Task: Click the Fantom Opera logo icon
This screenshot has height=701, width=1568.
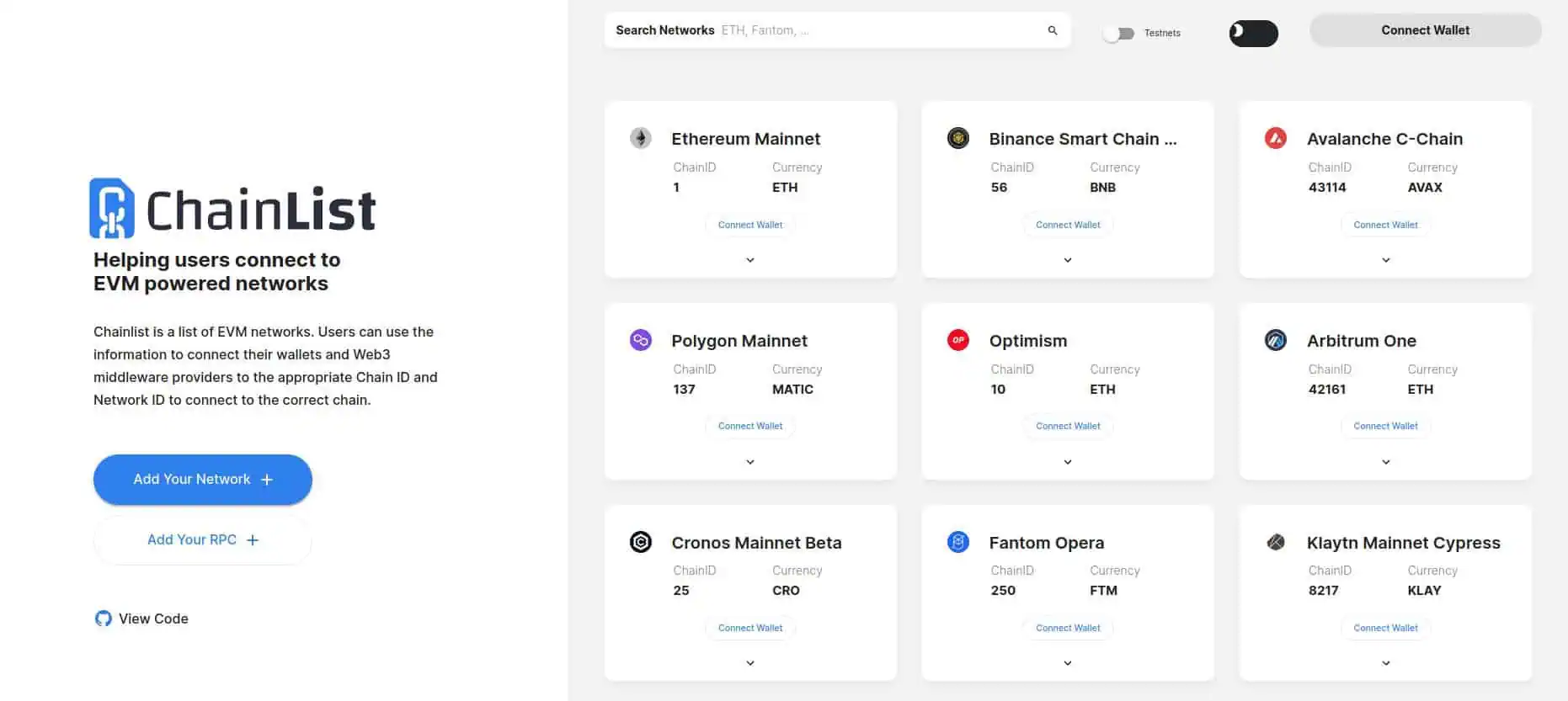Action: [x=958, y=542]
